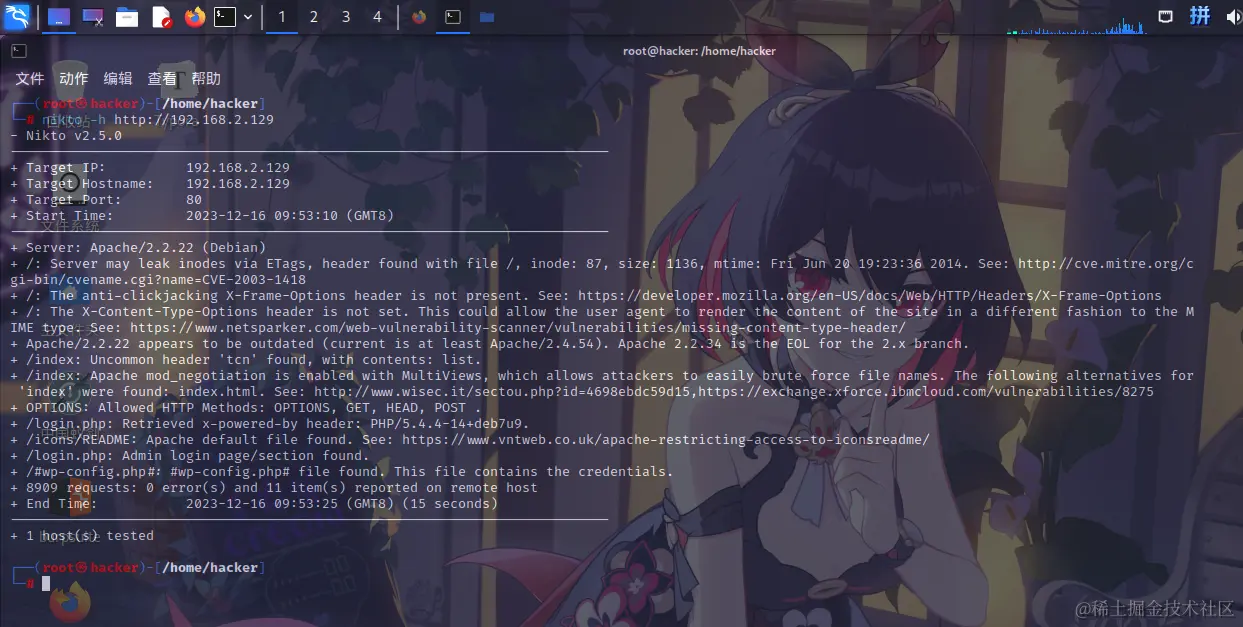Image resolution: width=1243 pixels, height=627 pixels.
Task: Launch Firefox from the panel launcher
Action: click(x=194, y=17)
